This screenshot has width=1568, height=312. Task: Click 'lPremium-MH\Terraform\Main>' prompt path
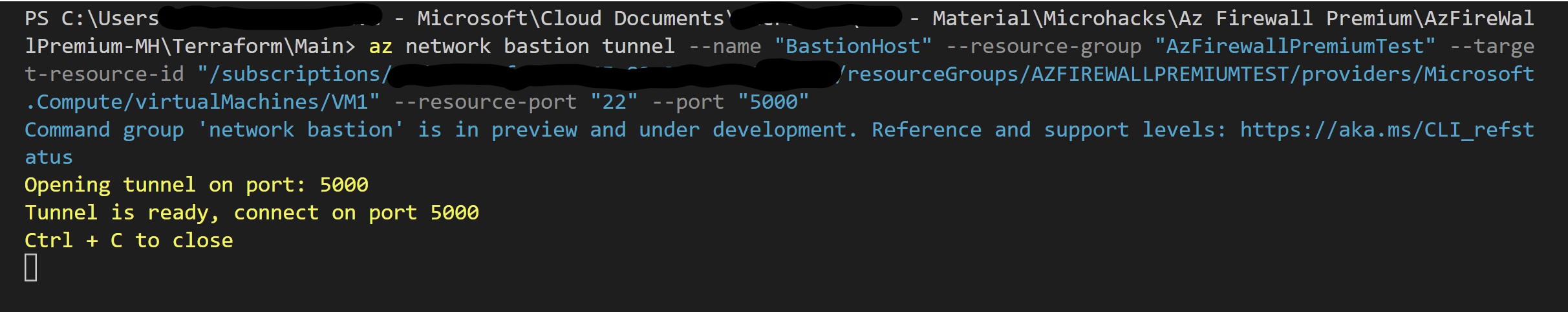190,47
